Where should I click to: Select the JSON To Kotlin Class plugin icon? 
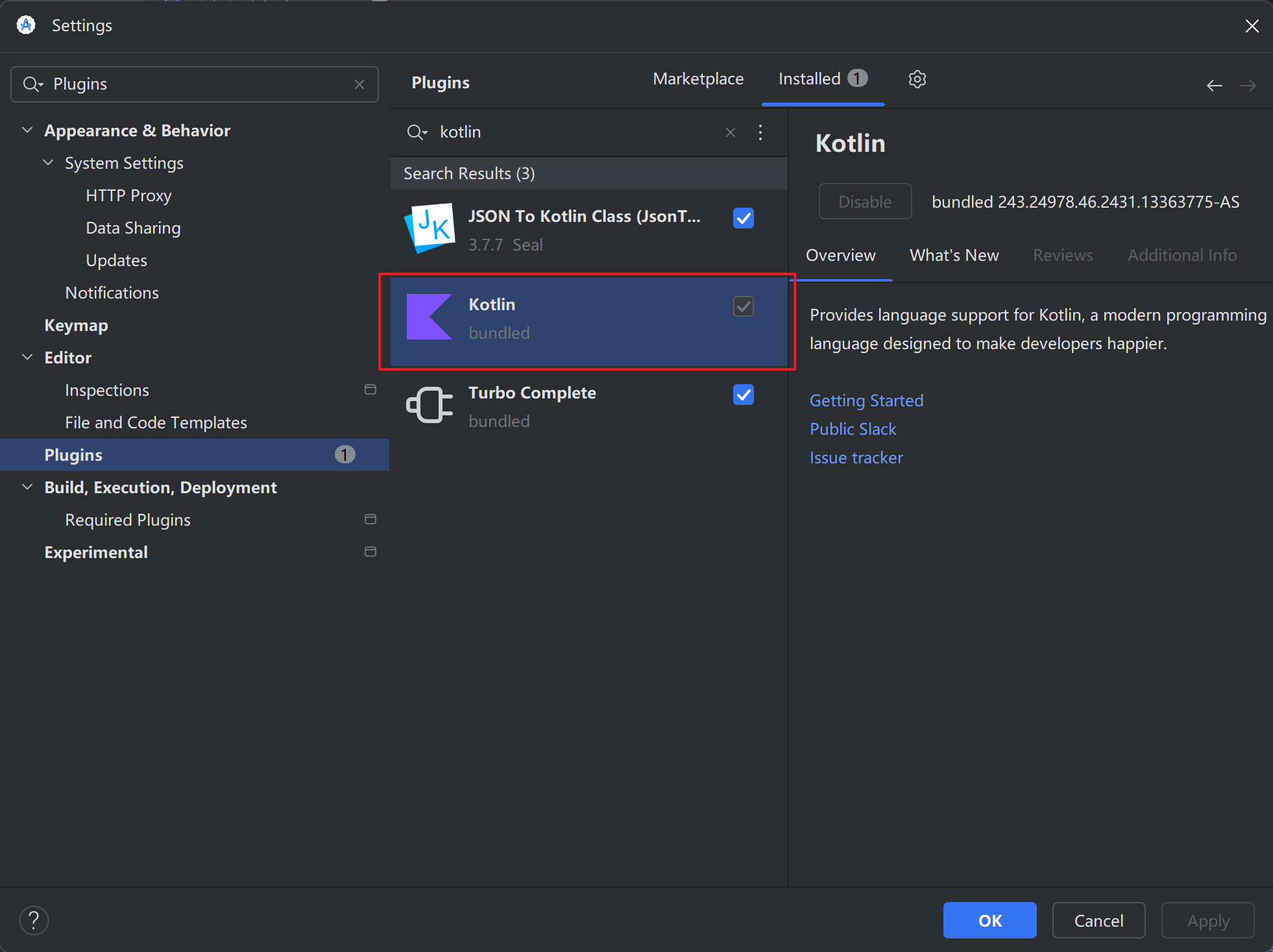point(430,228)
